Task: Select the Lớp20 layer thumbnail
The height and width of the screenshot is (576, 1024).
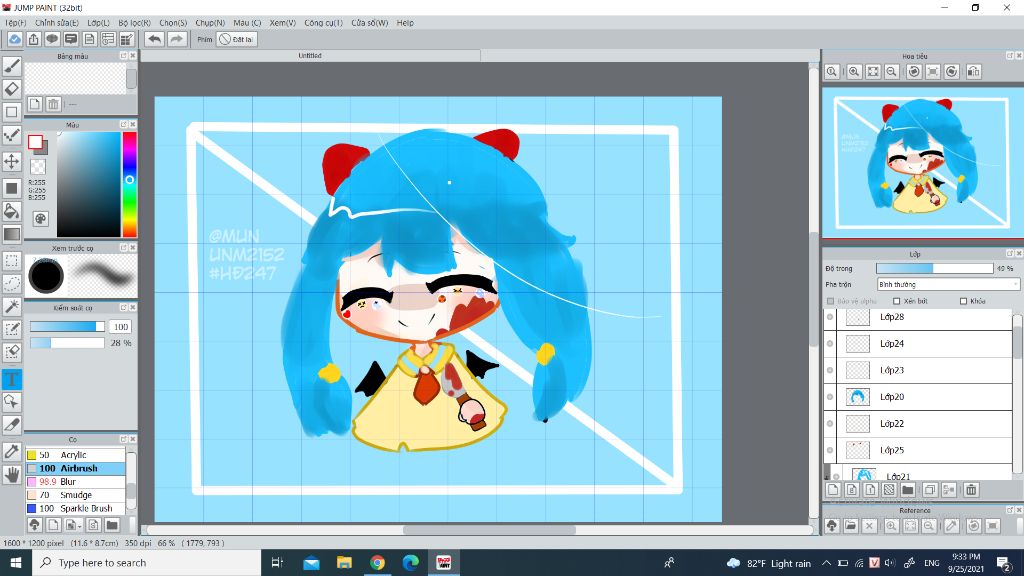Action: tap(857, 397)
